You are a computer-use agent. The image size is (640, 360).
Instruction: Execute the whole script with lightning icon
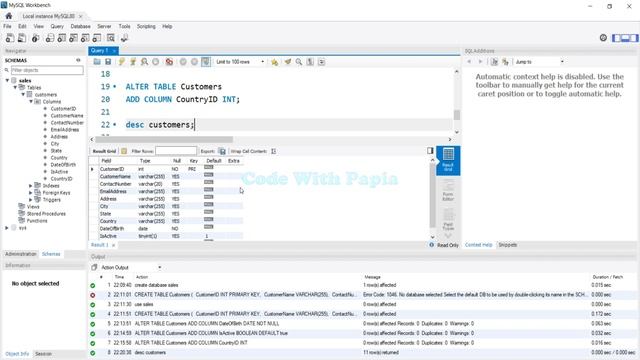point(122,62)
